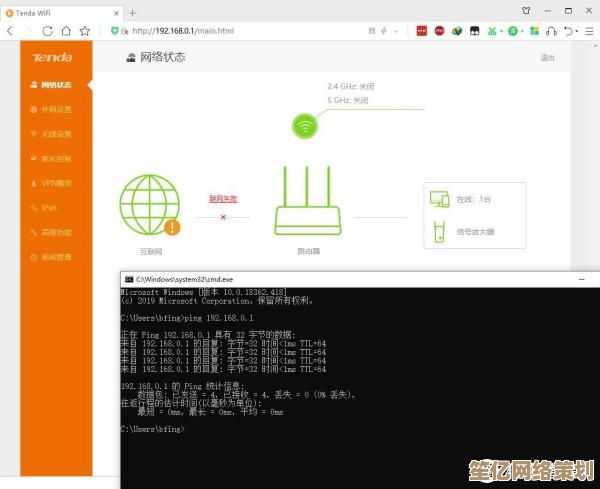Screen dimensions: 600x489
Task: Click the green WiFi status icon
Action: pos(305,126)
